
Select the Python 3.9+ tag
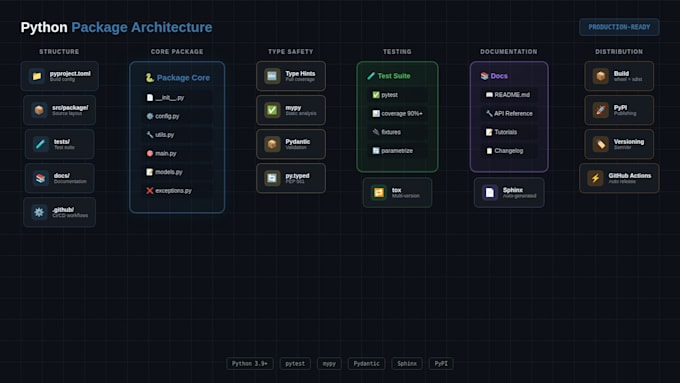250,363
